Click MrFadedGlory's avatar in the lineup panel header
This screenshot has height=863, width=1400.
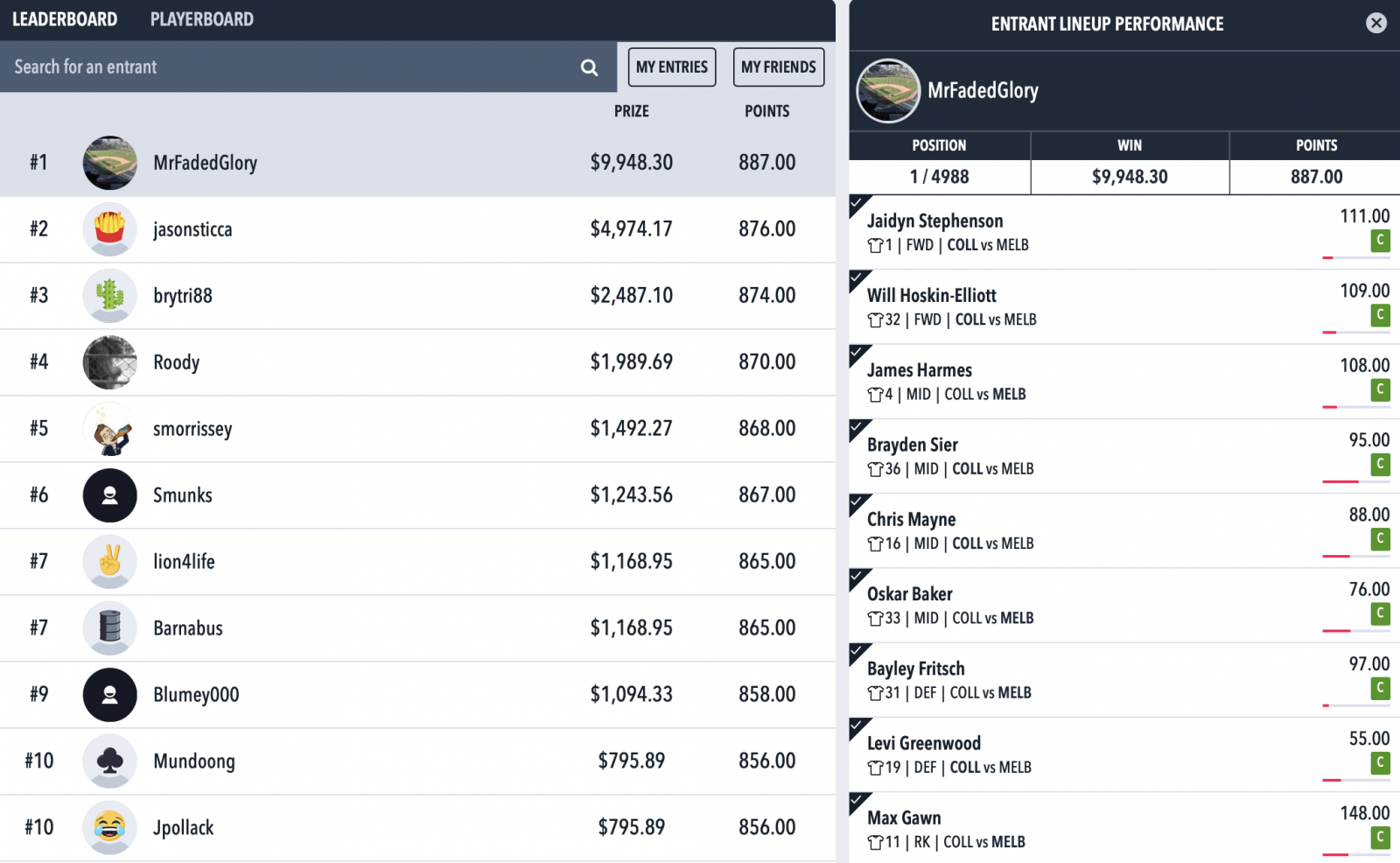(888, 91)
